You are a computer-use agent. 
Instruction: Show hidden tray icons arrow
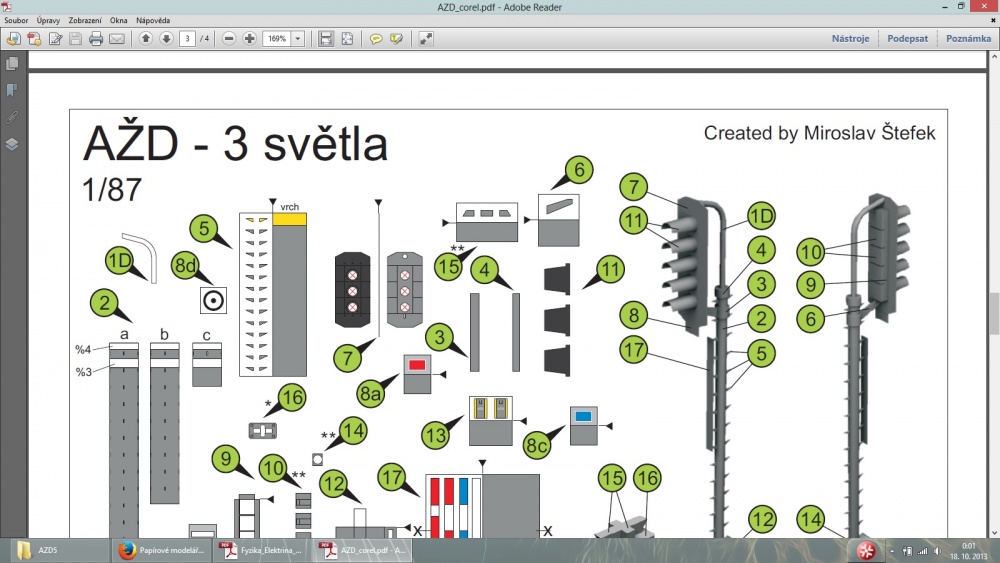(x=892, y=551)
